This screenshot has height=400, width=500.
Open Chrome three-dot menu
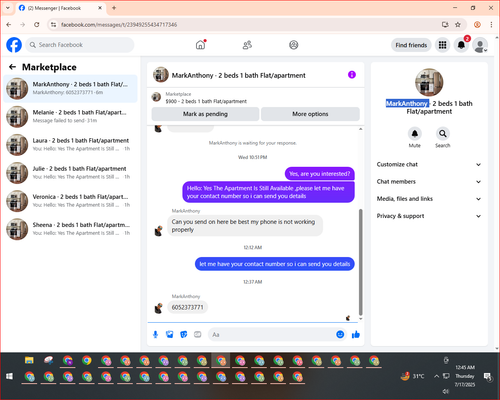click(x=491, y=25)
